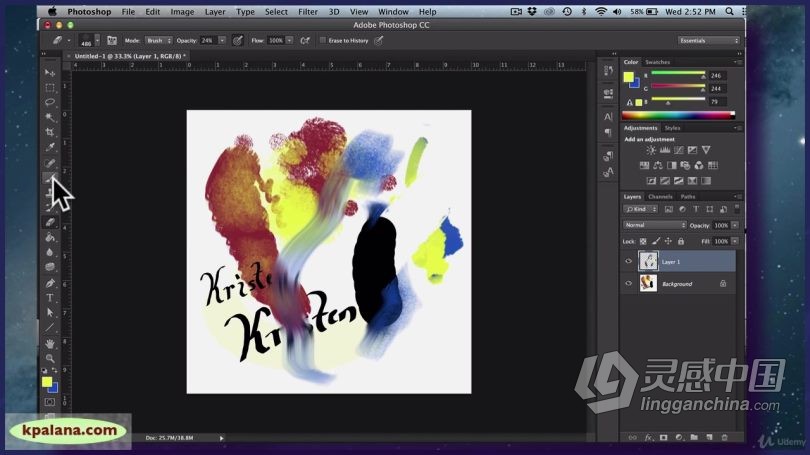The height and width of the screenshot is (455, 810).
Task: Open the Essentials workspace dropdown
Action: point(709,40)
